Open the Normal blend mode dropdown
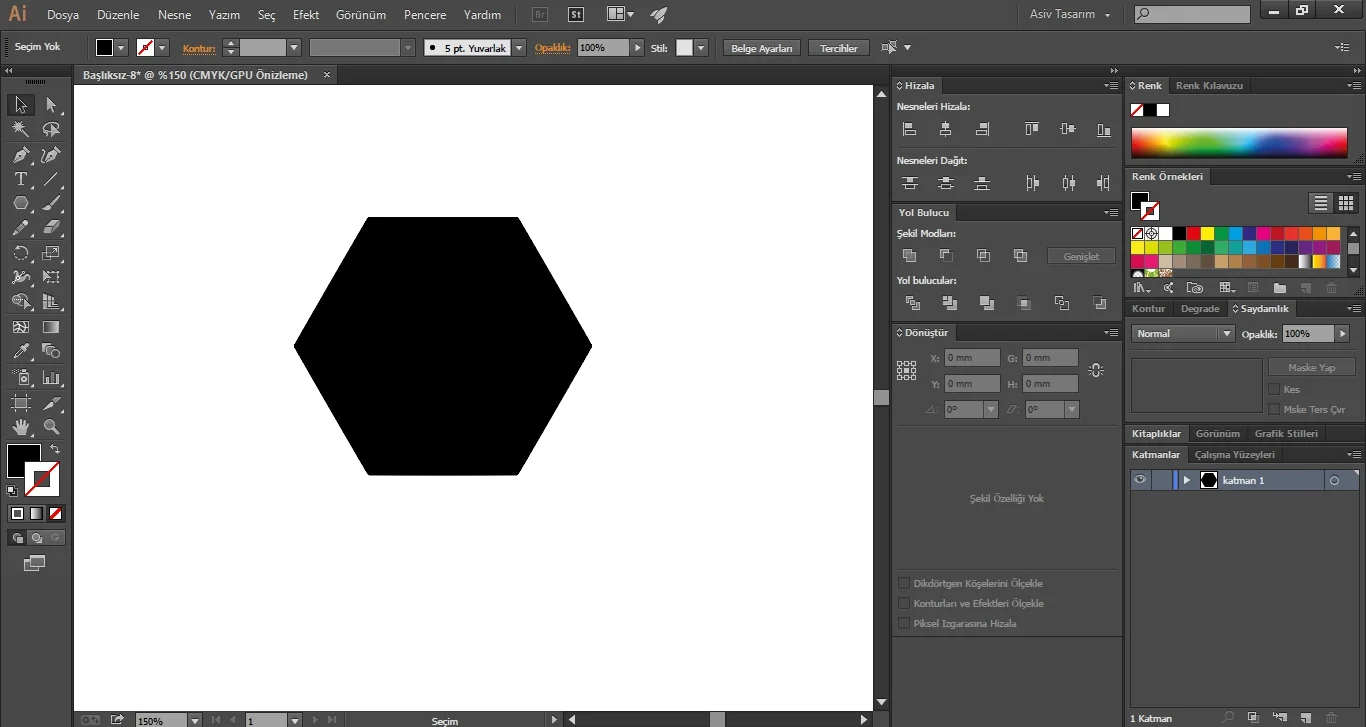This screenshot has height=727, width=1366. 1184,333
